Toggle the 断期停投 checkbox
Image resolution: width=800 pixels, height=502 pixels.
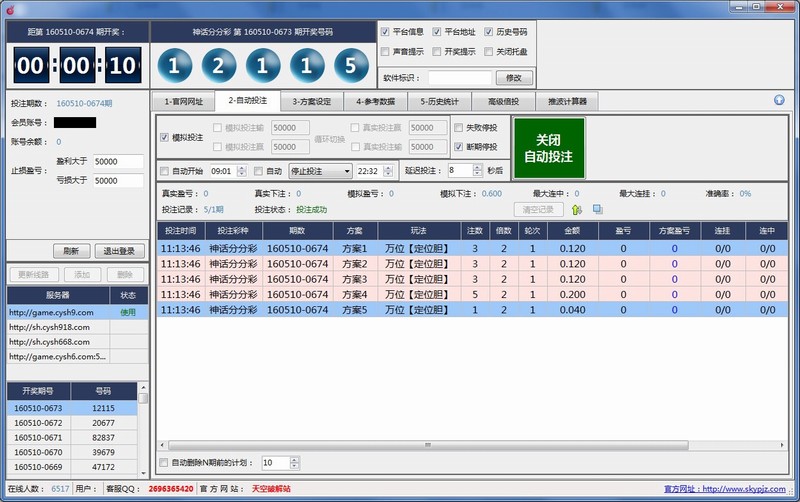point(459,146)
